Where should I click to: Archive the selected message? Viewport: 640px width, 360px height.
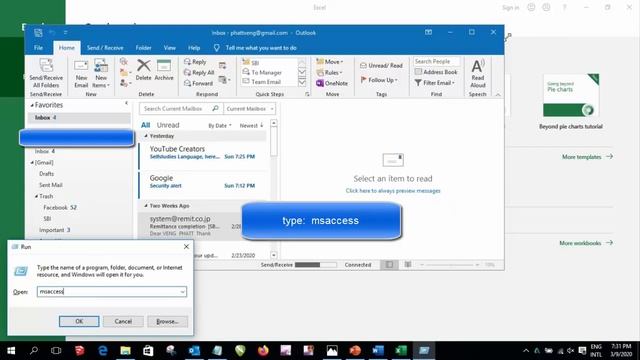point(164,69)
